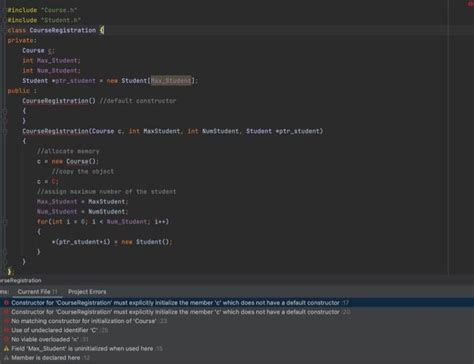
Task: Open the second "must explicitly initialize" error entry
Action: [175, 312]
